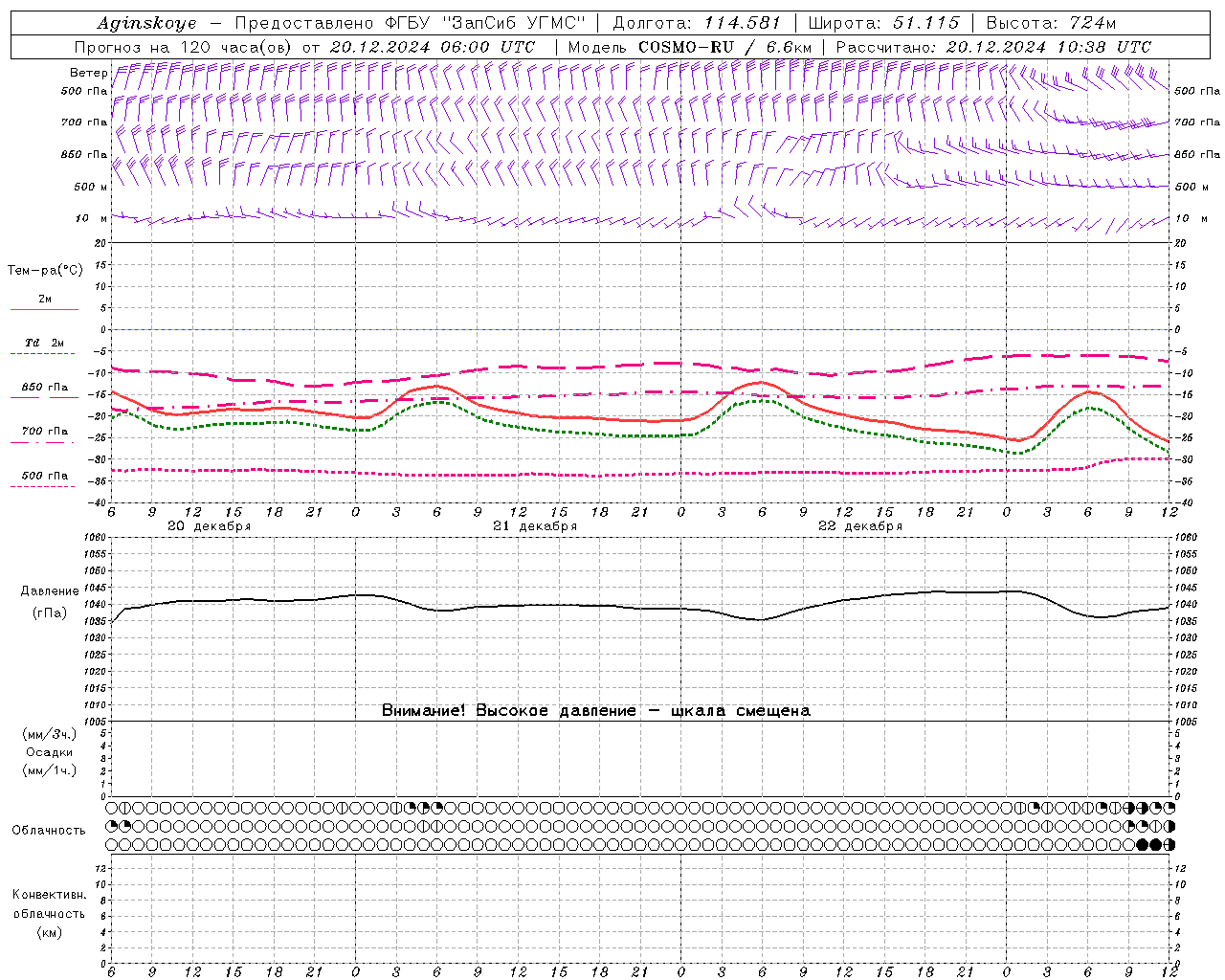
Task: Click the Тем-ра(°C) temperature panel label
Action: [x=45, y=271]
